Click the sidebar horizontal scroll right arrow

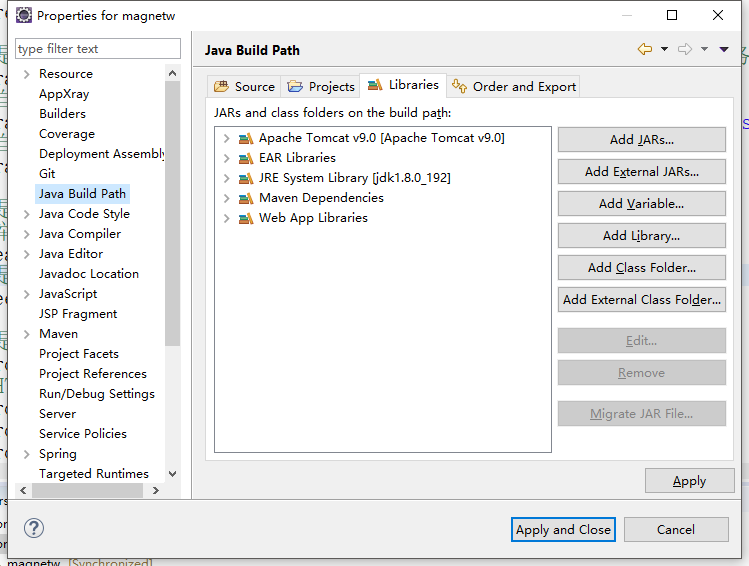[155, 491]
